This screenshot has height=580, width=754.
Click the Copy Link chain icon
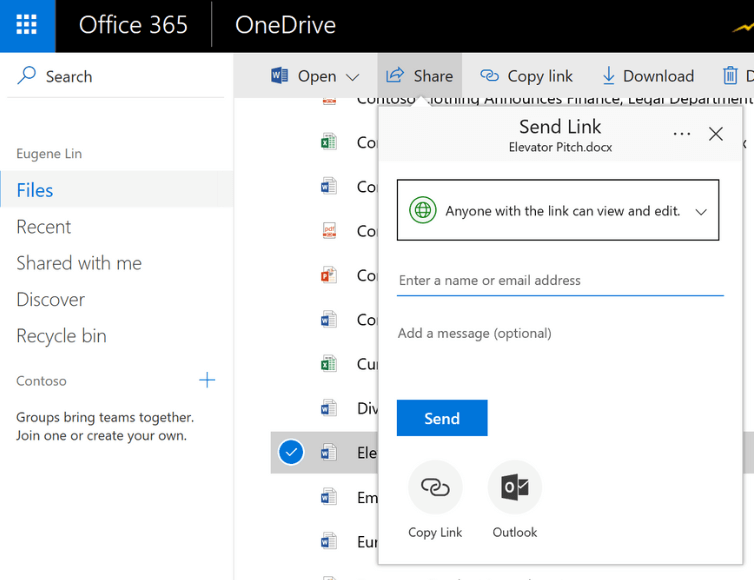(435, 487)
